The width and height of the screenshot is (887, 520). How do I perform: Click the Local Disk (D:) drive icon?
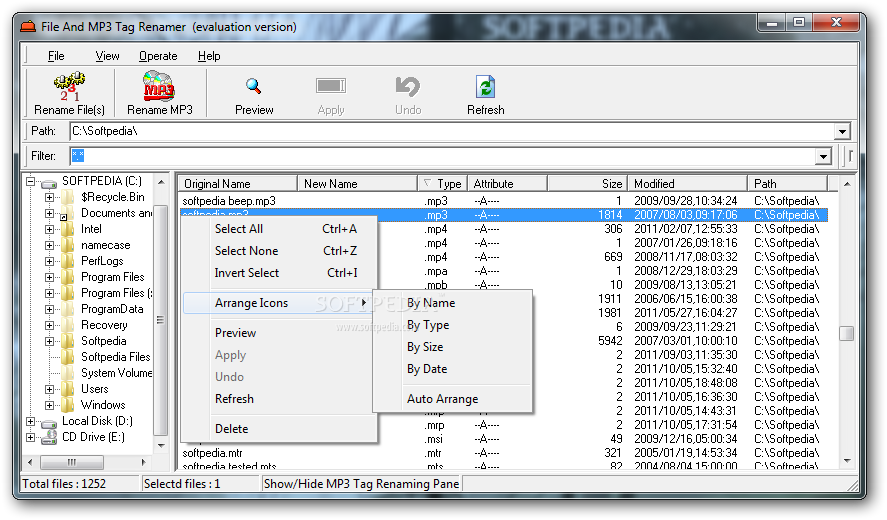click(49, 422)
